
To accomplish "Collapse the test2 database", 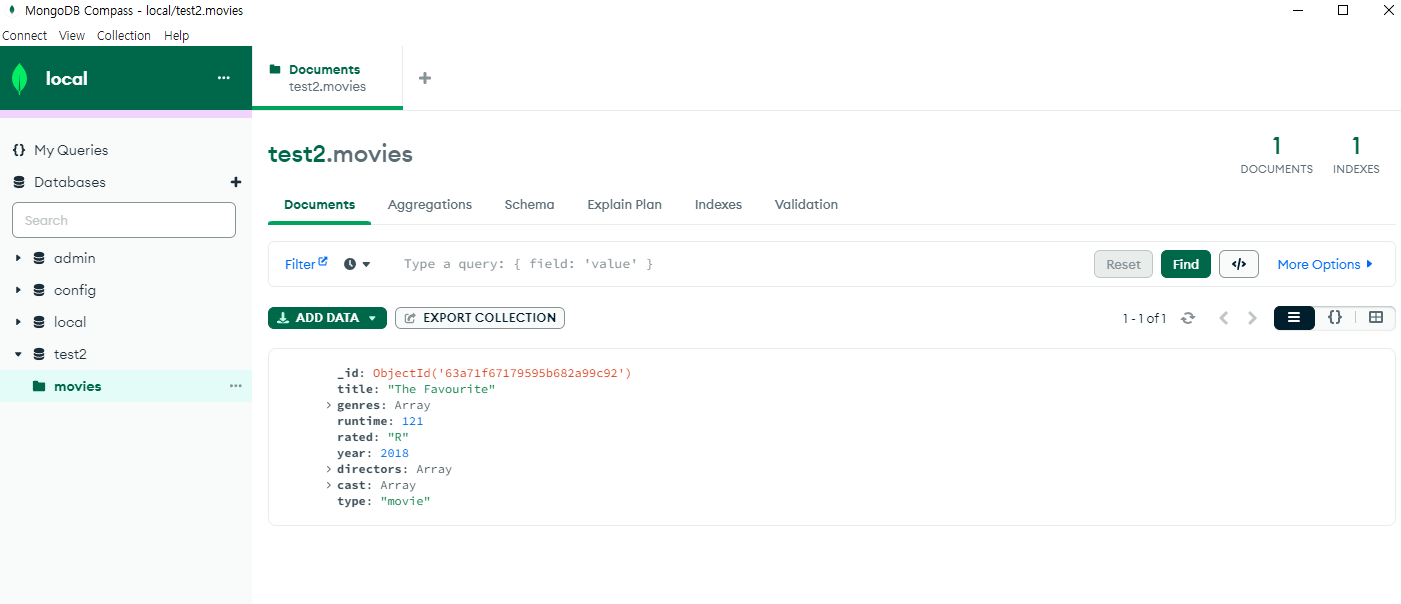I will pyautogui.click(x=18, y=354).
